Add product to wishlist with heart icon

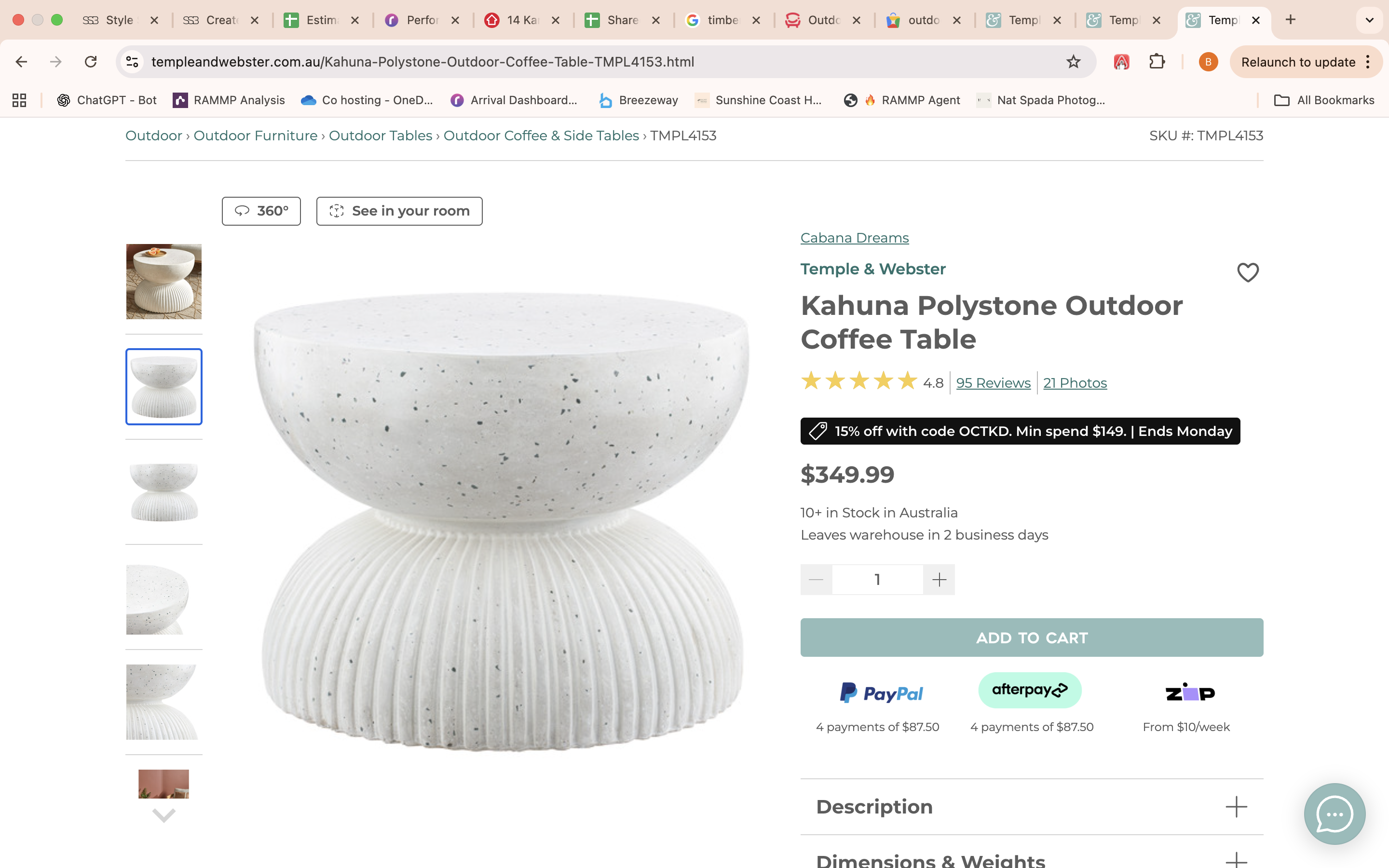(1247, 272)
